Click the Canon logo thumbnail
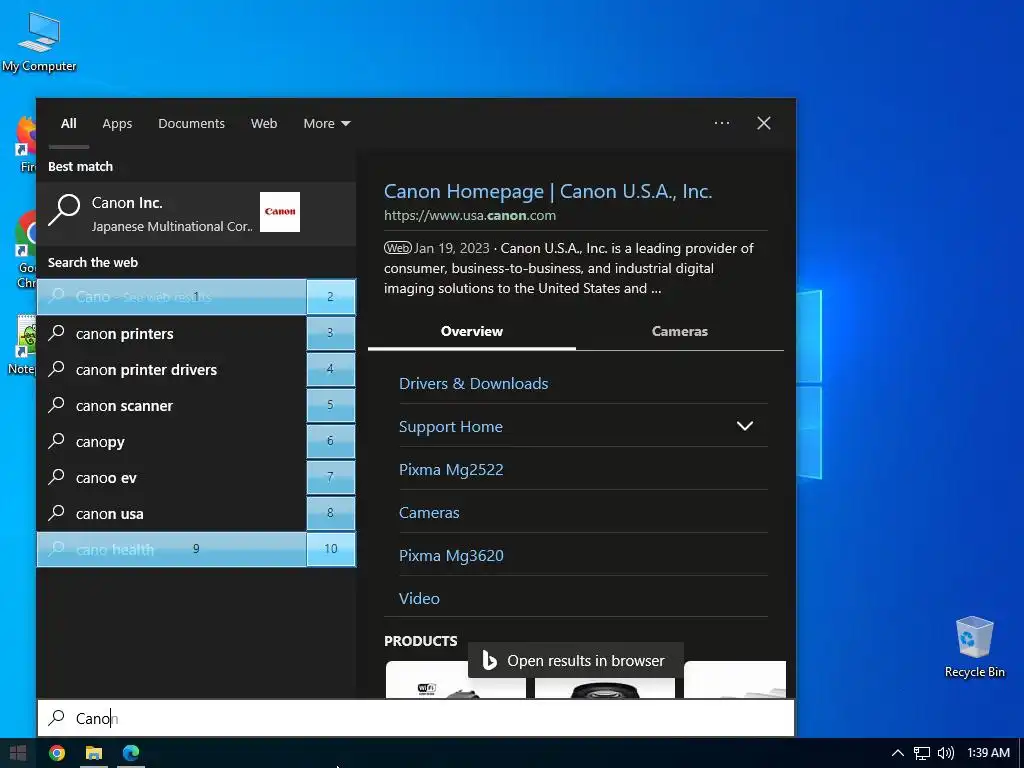 coord(280,212)
